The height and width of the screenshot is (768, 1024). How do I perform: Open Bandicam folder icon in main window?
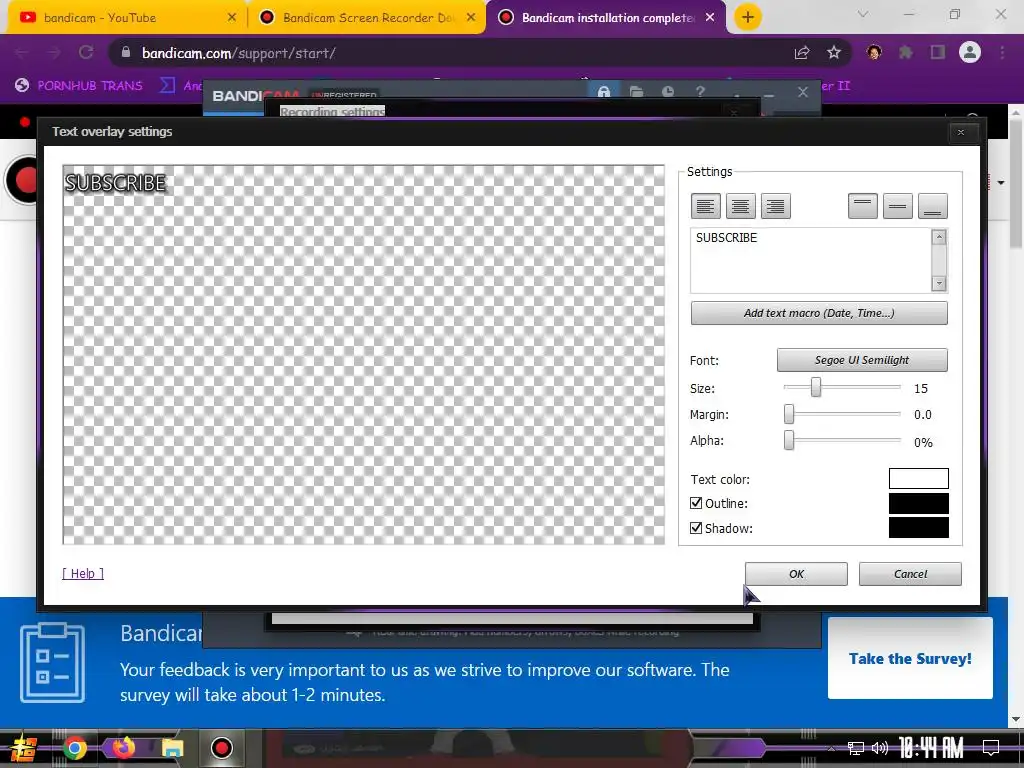636,92
